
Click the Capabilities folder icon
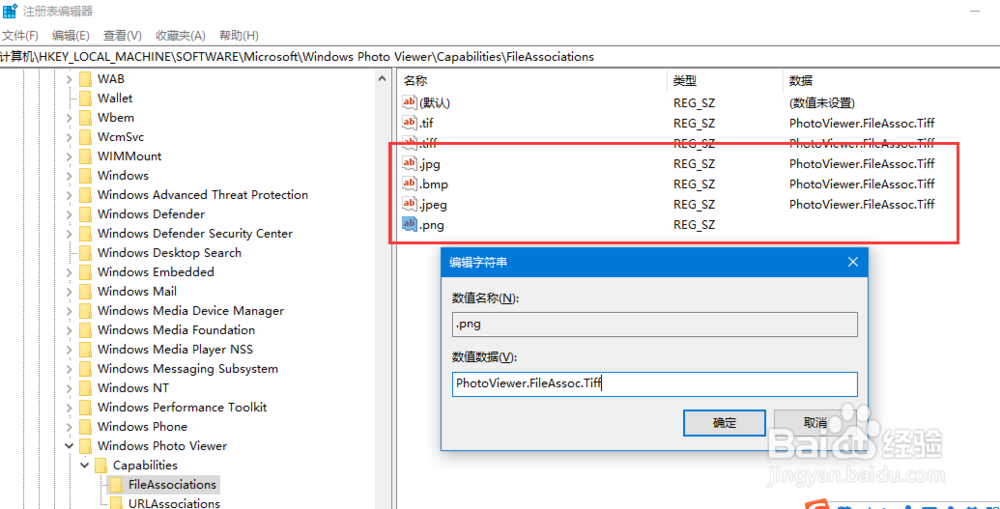pyautogui.click(x=101, y=465)
